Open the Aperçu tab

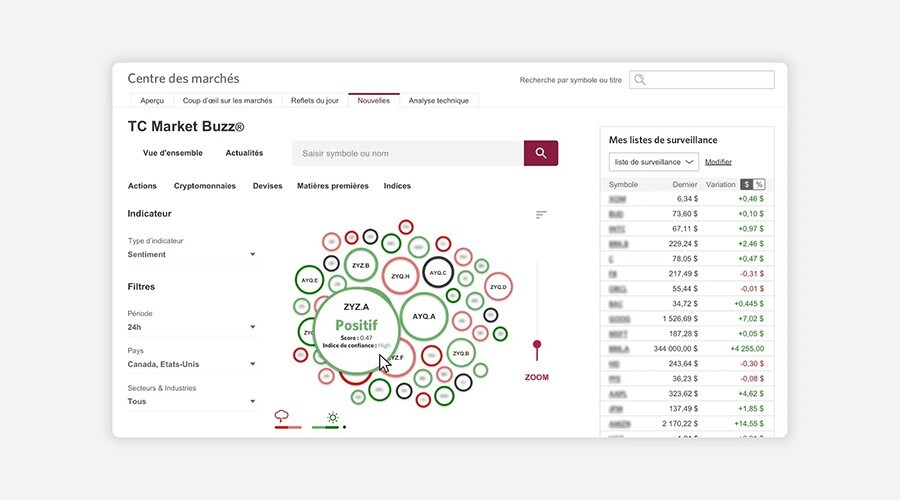pyautogui.click(x=152, y=100)
